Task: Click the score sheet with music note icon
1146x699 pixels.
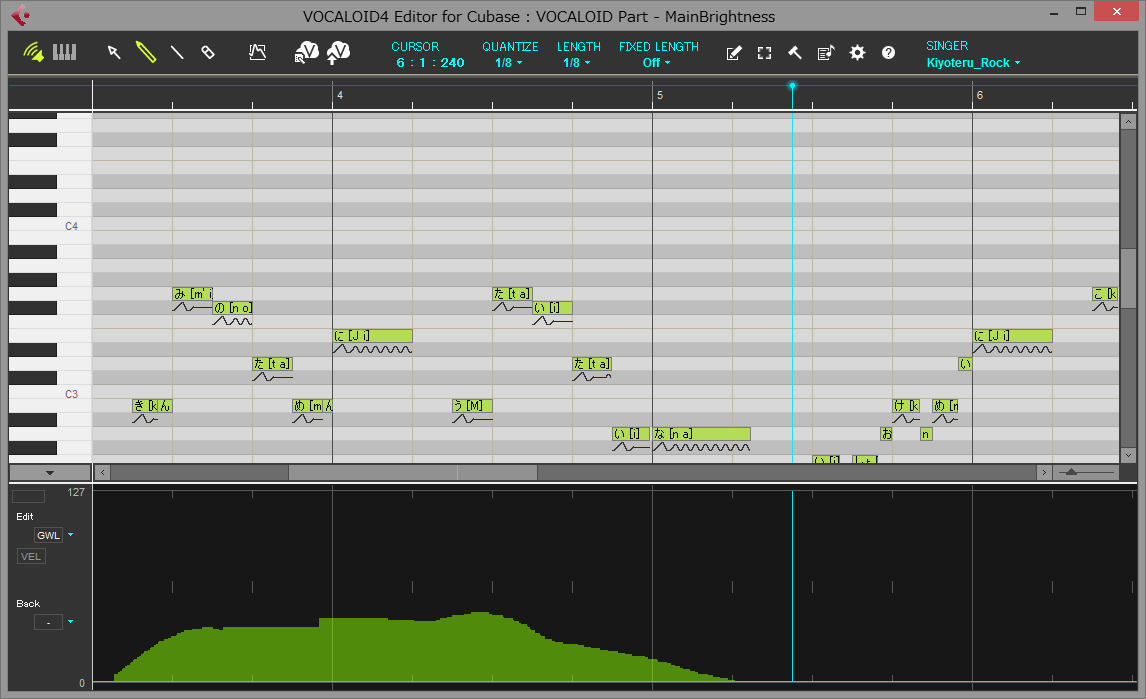Action: [826, 53]
